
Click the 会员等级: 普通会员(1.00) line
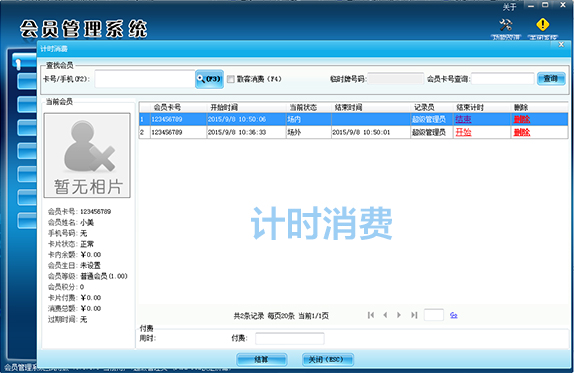[88, 276]
